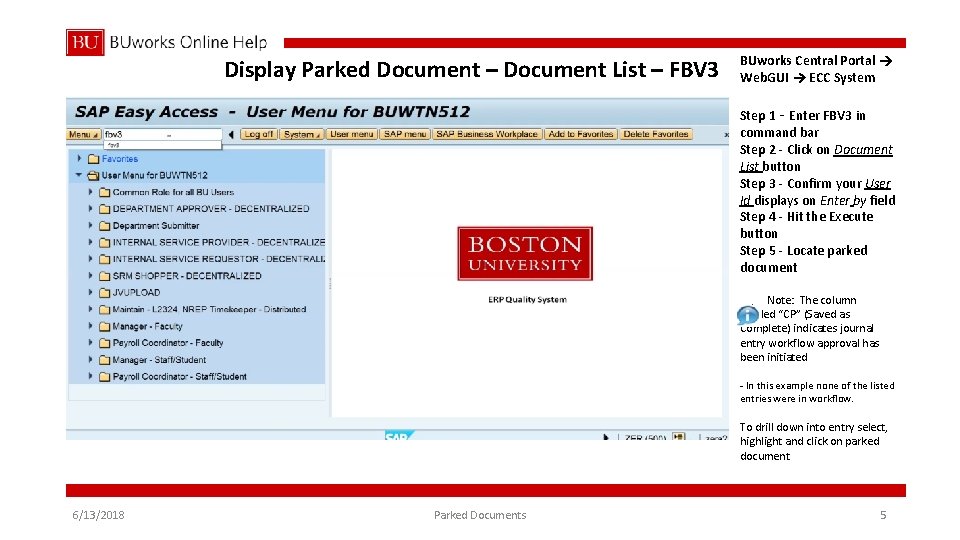The width and height of the screenshot is (960, 540).
Task: Click DEPARTMENT APPROVER folder icon
Action: point(105,209)
